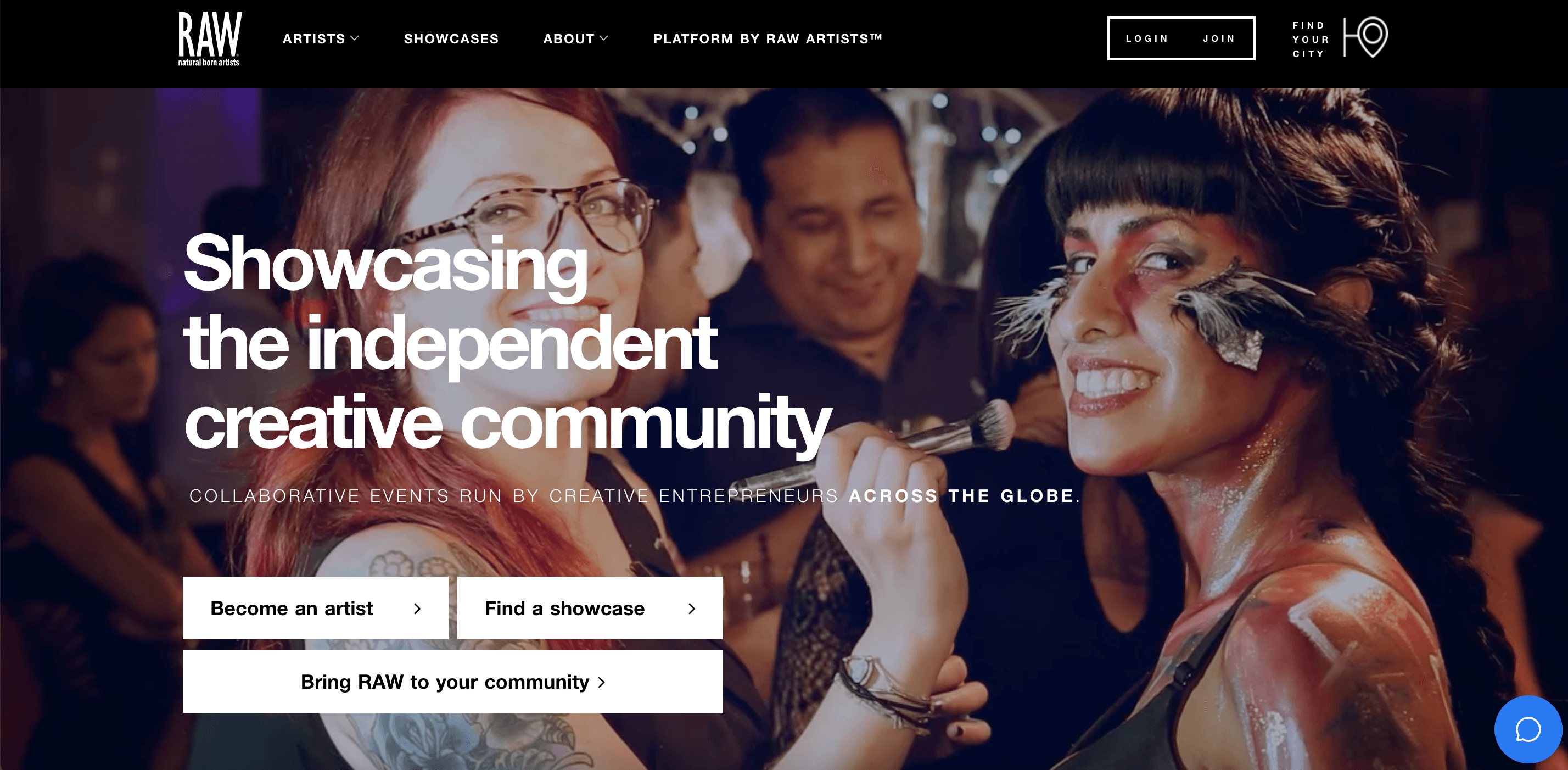
Task: Click the Login link
Action: point(1147,38)
